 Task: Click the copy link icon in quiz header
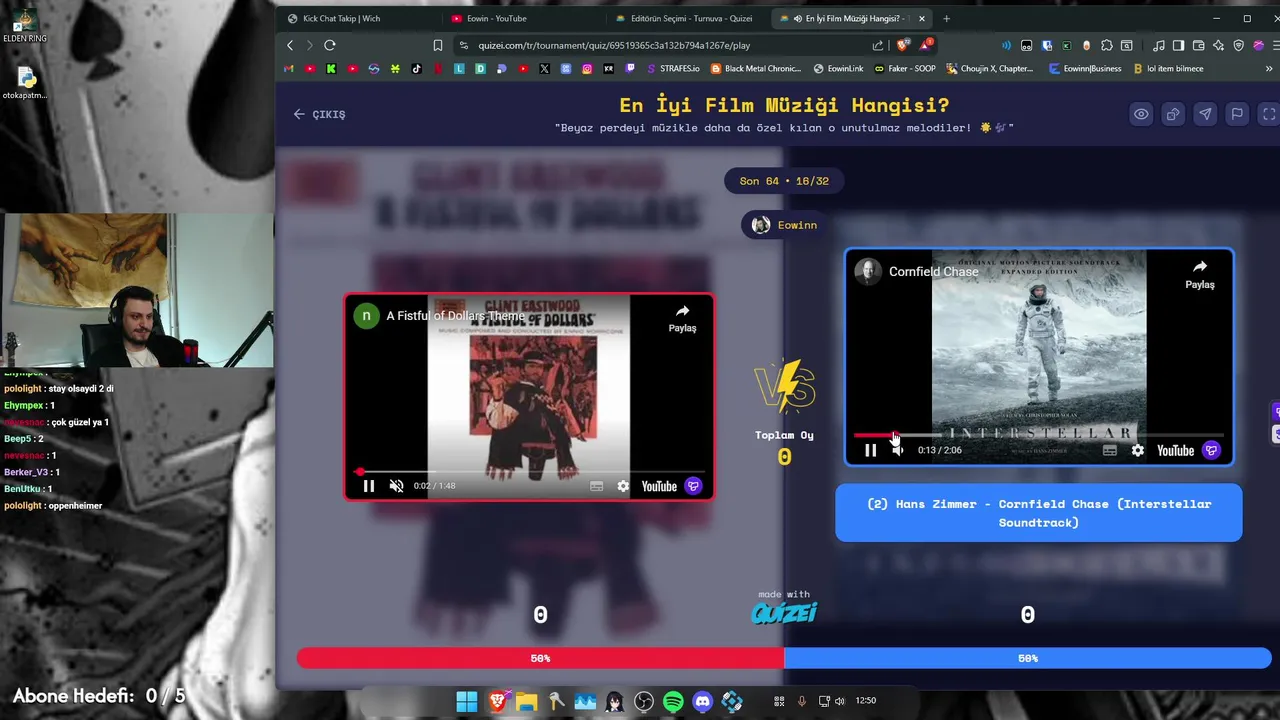(1173, 114)
